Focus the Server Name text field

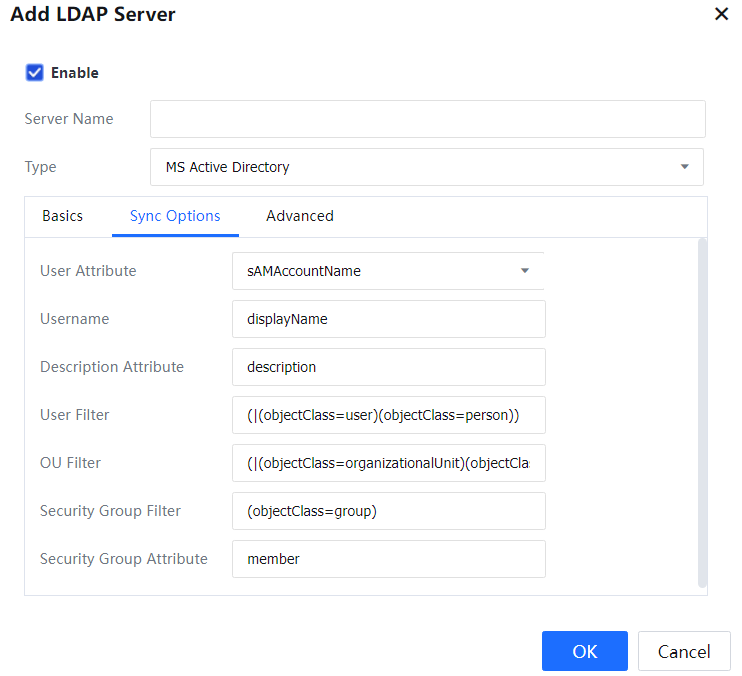pos(427,119)
